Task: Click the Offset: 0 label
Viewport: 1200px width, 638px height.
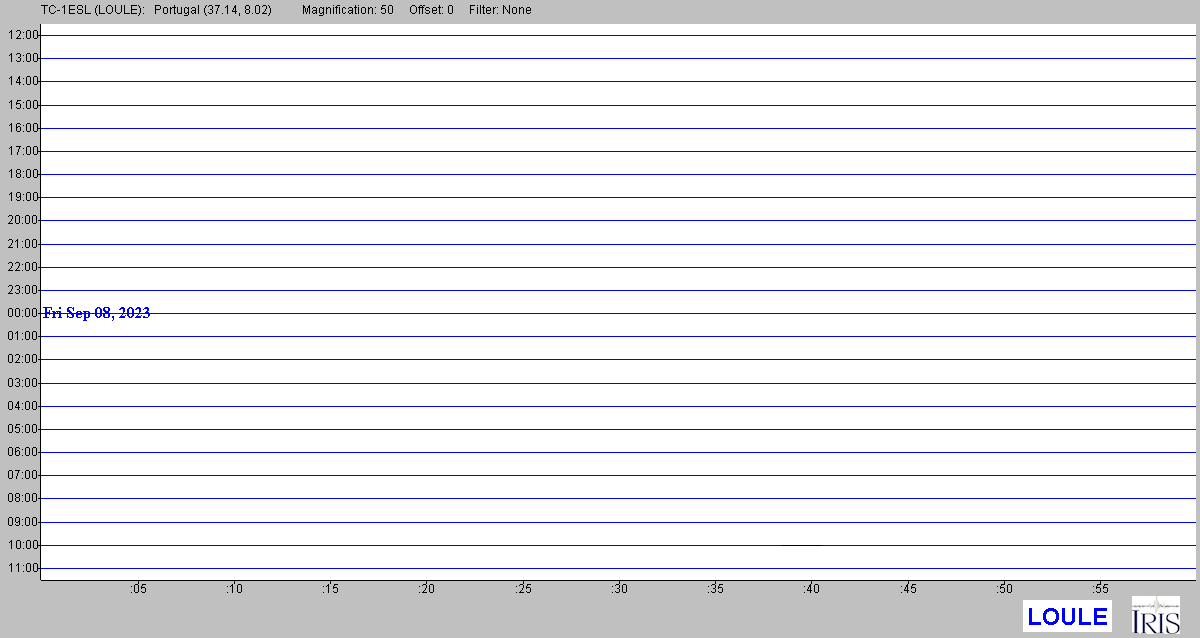Action: (x=431, y=10)
